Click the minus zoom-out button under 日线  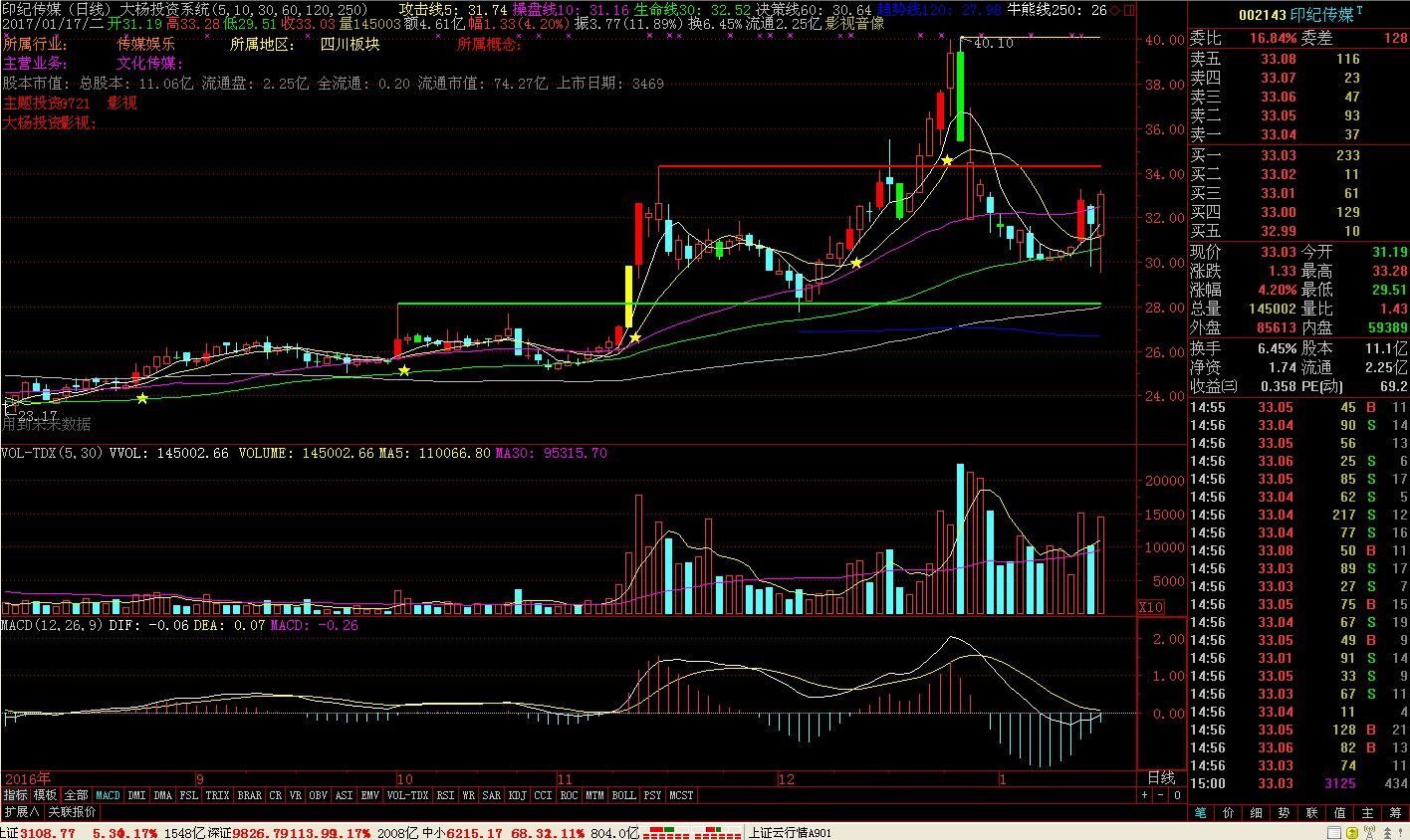pyautogui.click(x=1160, y=795)
